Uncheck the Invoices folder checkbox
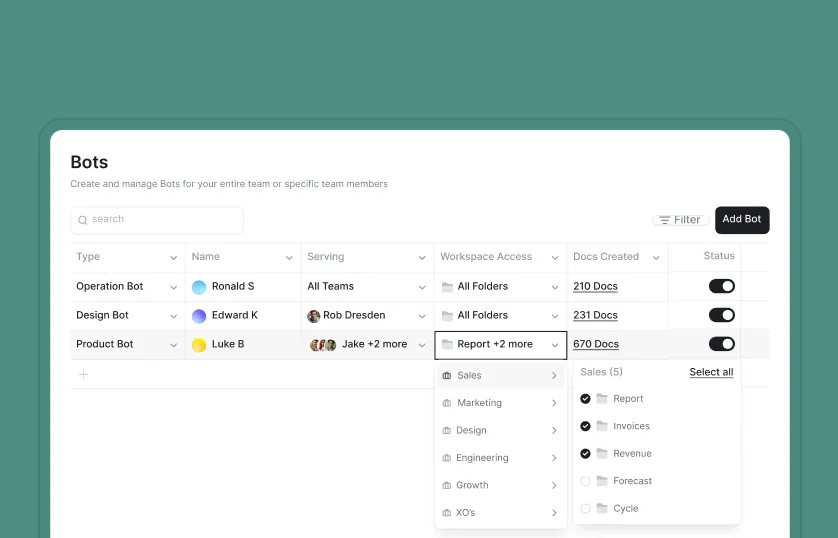The image size is (838, 538). tap(586, 426)
